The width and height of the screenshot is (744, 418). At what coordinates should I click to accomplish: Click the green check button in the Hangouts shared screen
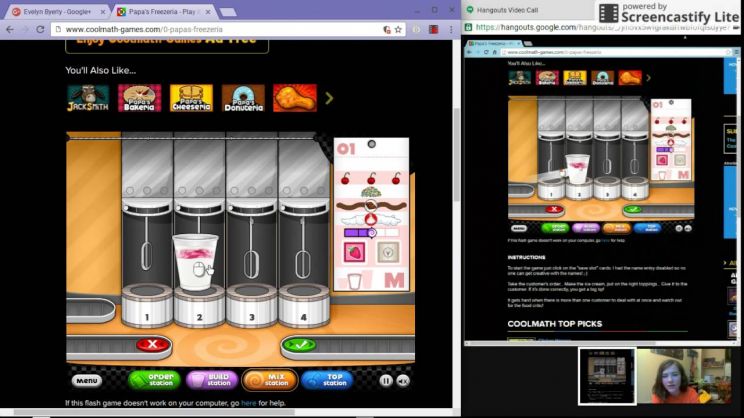point(632,209)
